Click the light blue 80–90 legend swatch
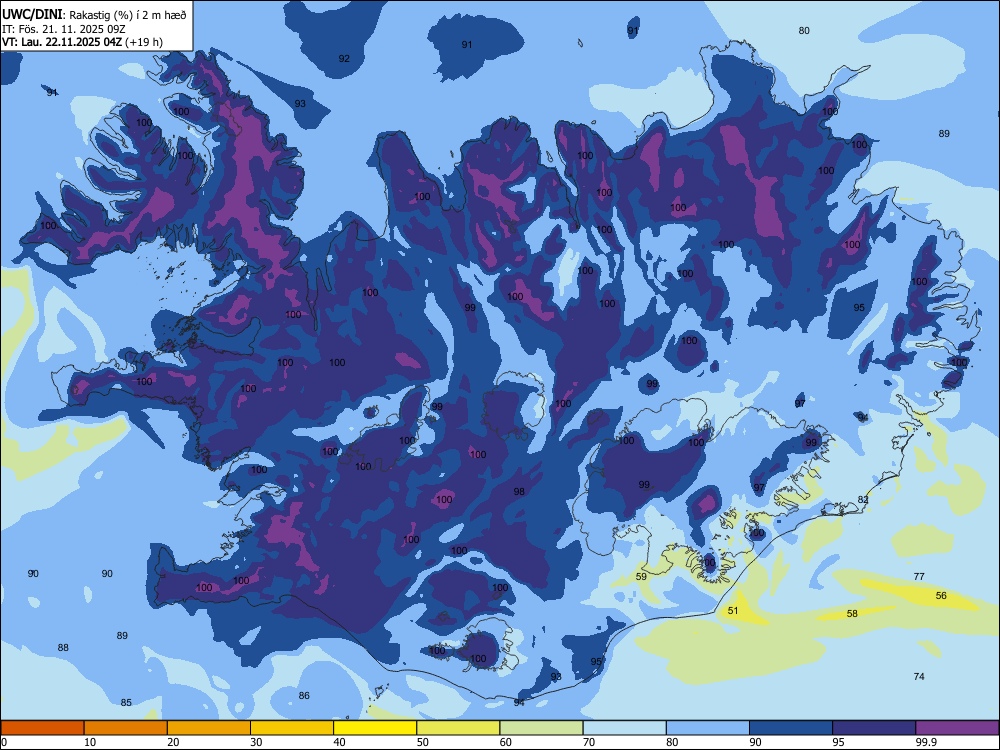This screenshot has width=1000, height=750. tap(708, 728)
